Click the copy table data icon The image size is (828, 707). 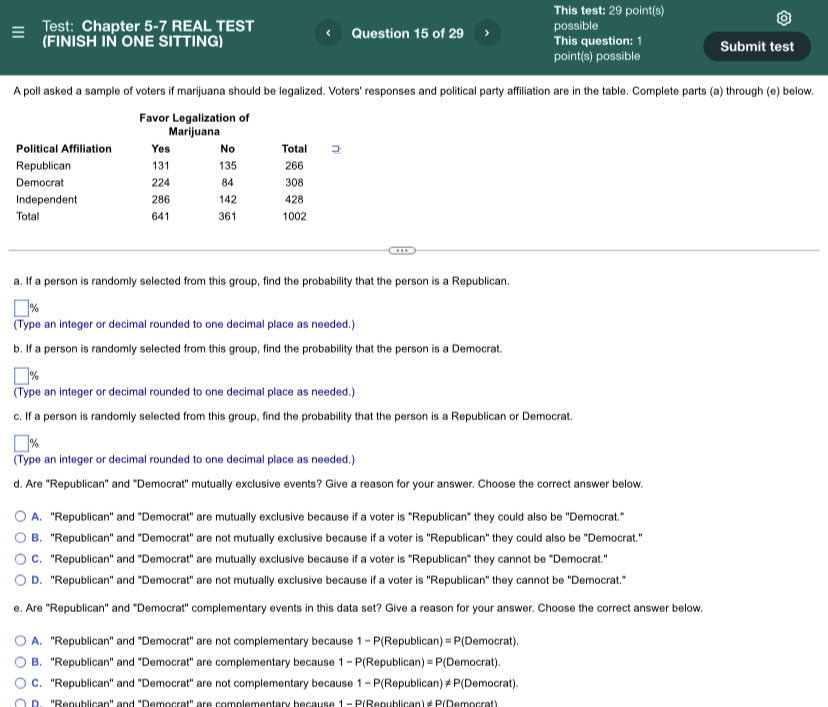(336, 149)
